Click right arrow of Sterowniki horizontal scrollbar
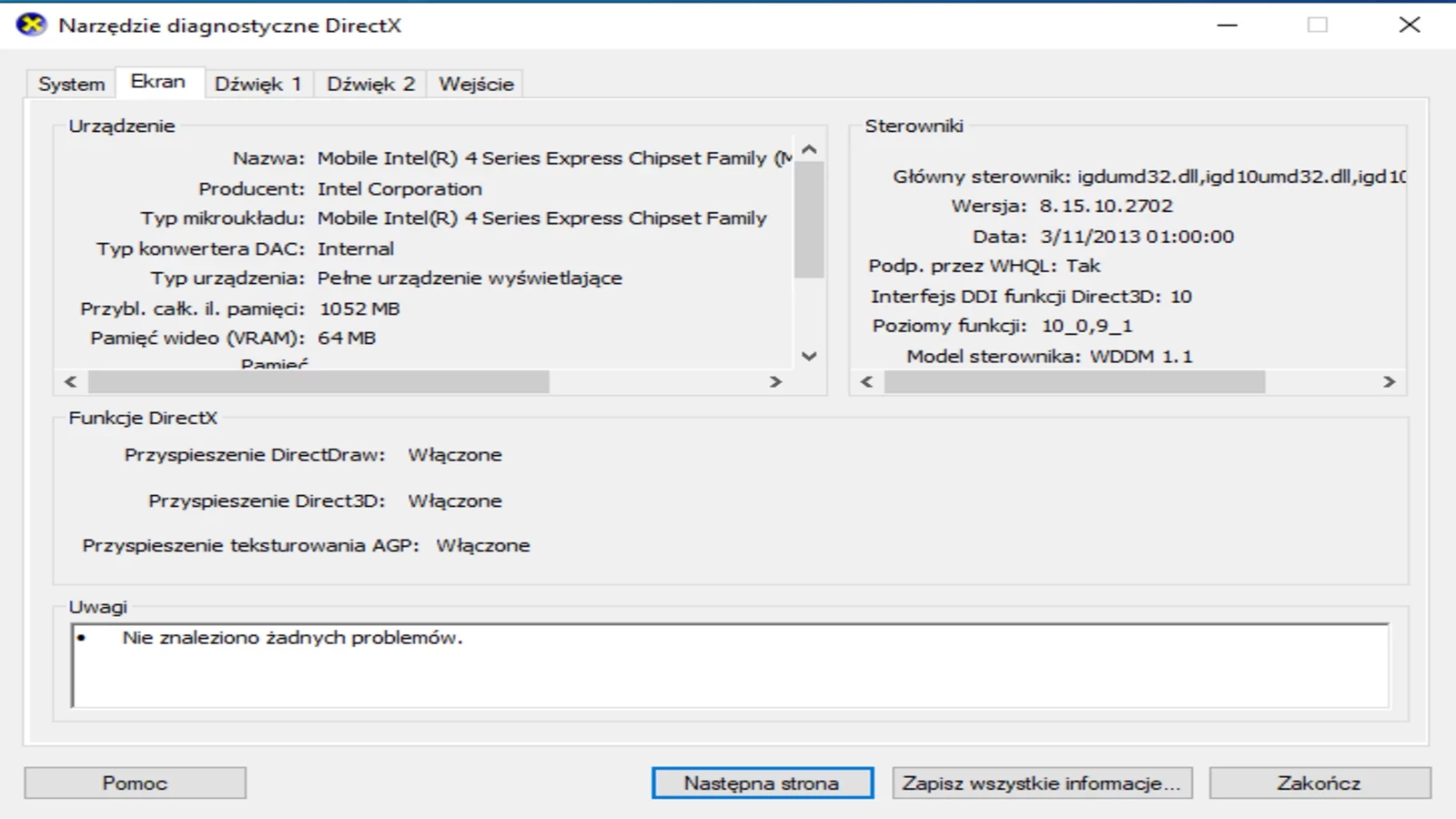This screenshot has height=819, width=1456. tap(1389, 381)
